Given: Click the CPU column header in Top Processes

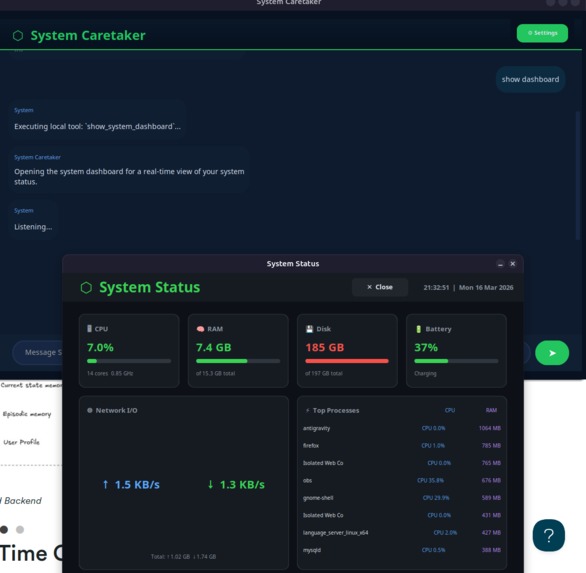Looking at the screenshot, I should (x=450, y=410).
